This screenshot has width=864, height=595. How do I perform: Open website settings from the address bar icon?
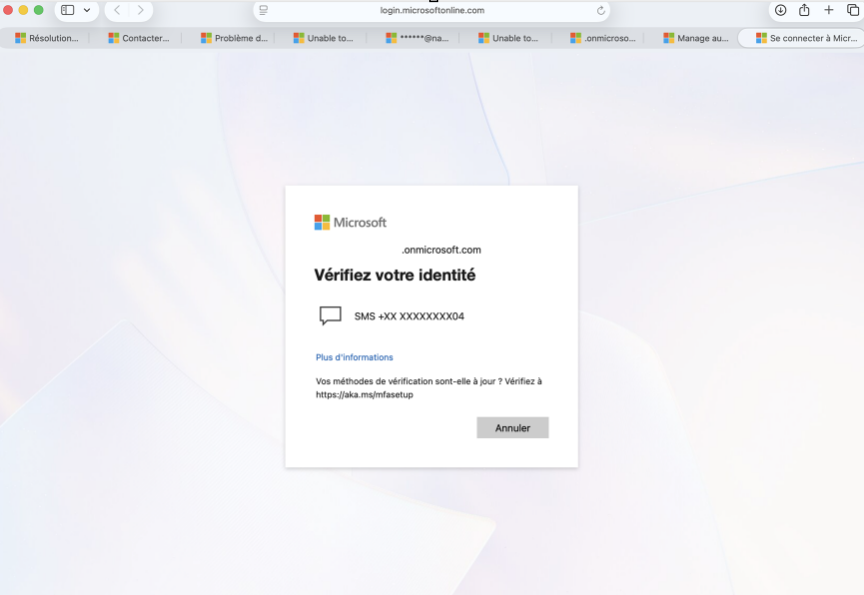pos(262,11)
